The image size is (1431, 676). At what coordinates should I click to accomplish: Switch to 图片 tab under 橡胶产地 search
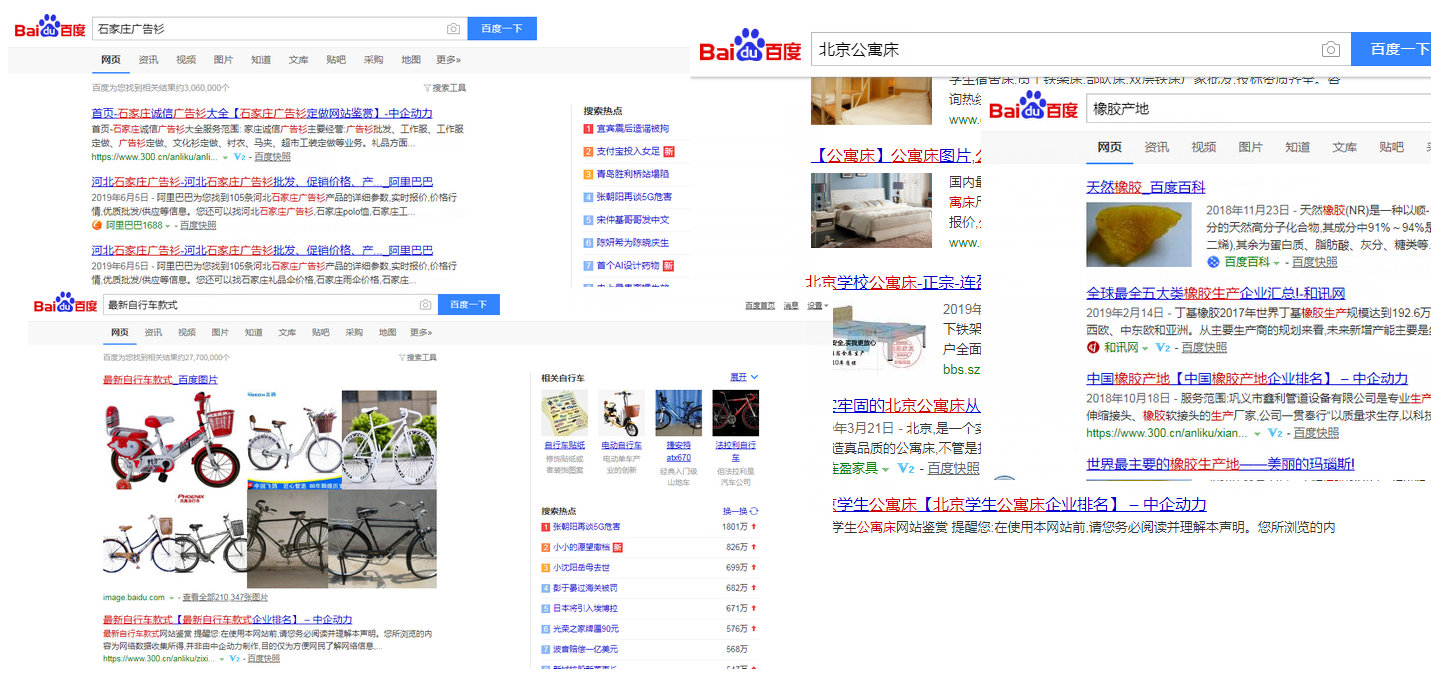pyautogui.click(x=1250, y=147)
